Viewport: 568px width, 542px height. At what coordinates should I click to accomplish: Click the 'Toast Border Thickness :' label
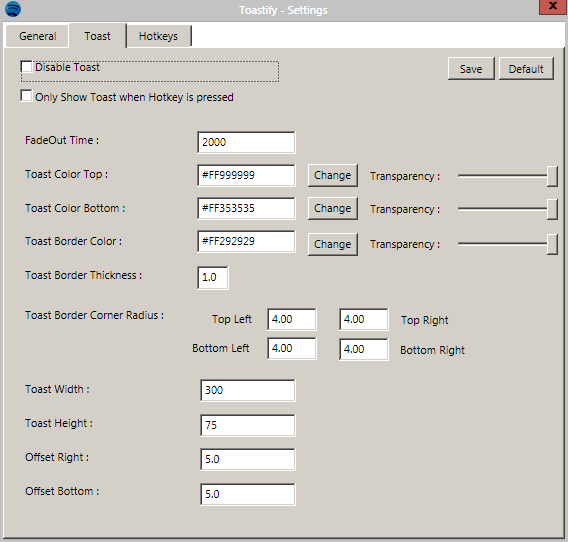(x=83, y=275)
